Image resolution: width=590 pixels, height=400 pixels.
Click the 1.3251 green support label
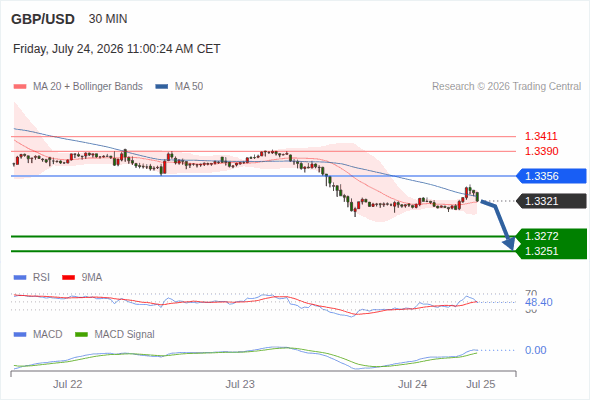point(542,251)
